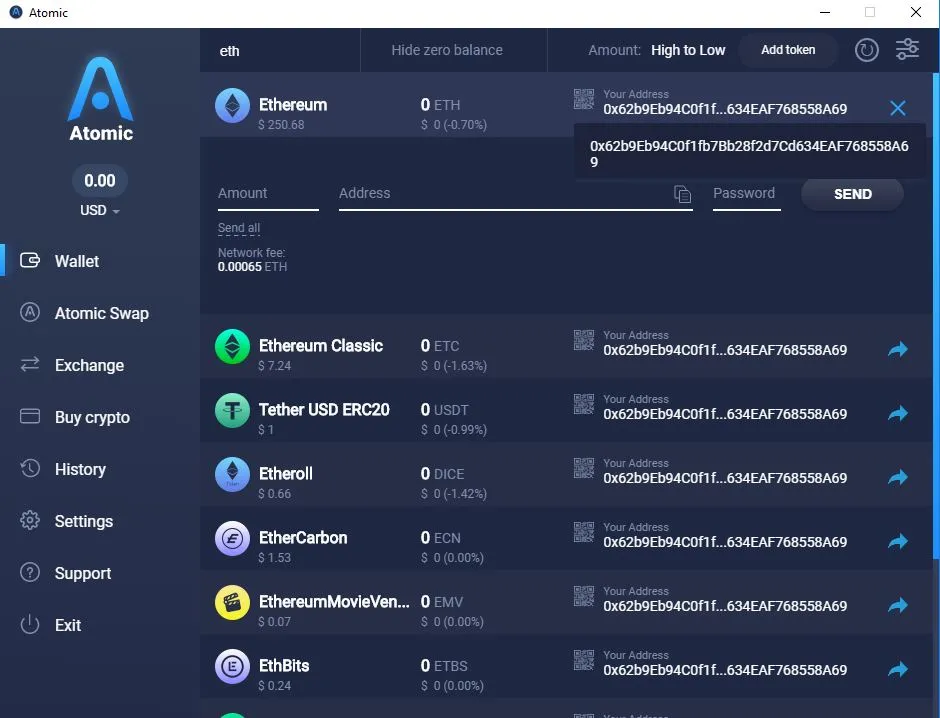Image resolution: width=940 pixels, height=718 pixels.
Task: Click the Support question mark icon
Action: 30,572
